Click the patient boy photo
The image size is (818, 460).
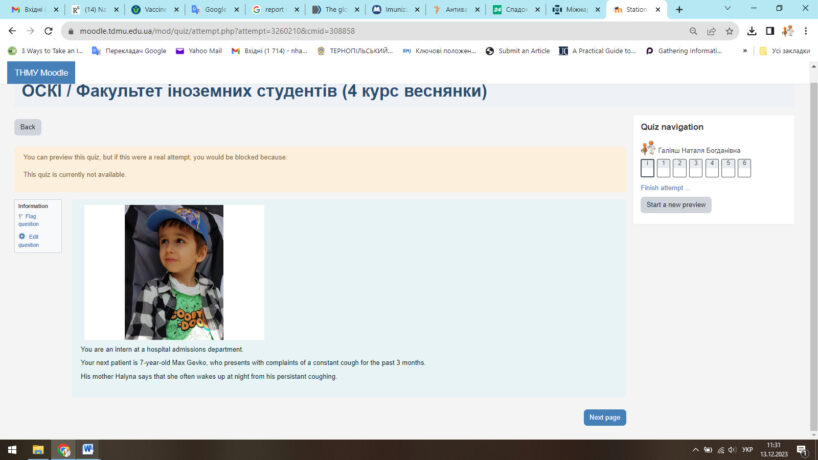(174, 272)
